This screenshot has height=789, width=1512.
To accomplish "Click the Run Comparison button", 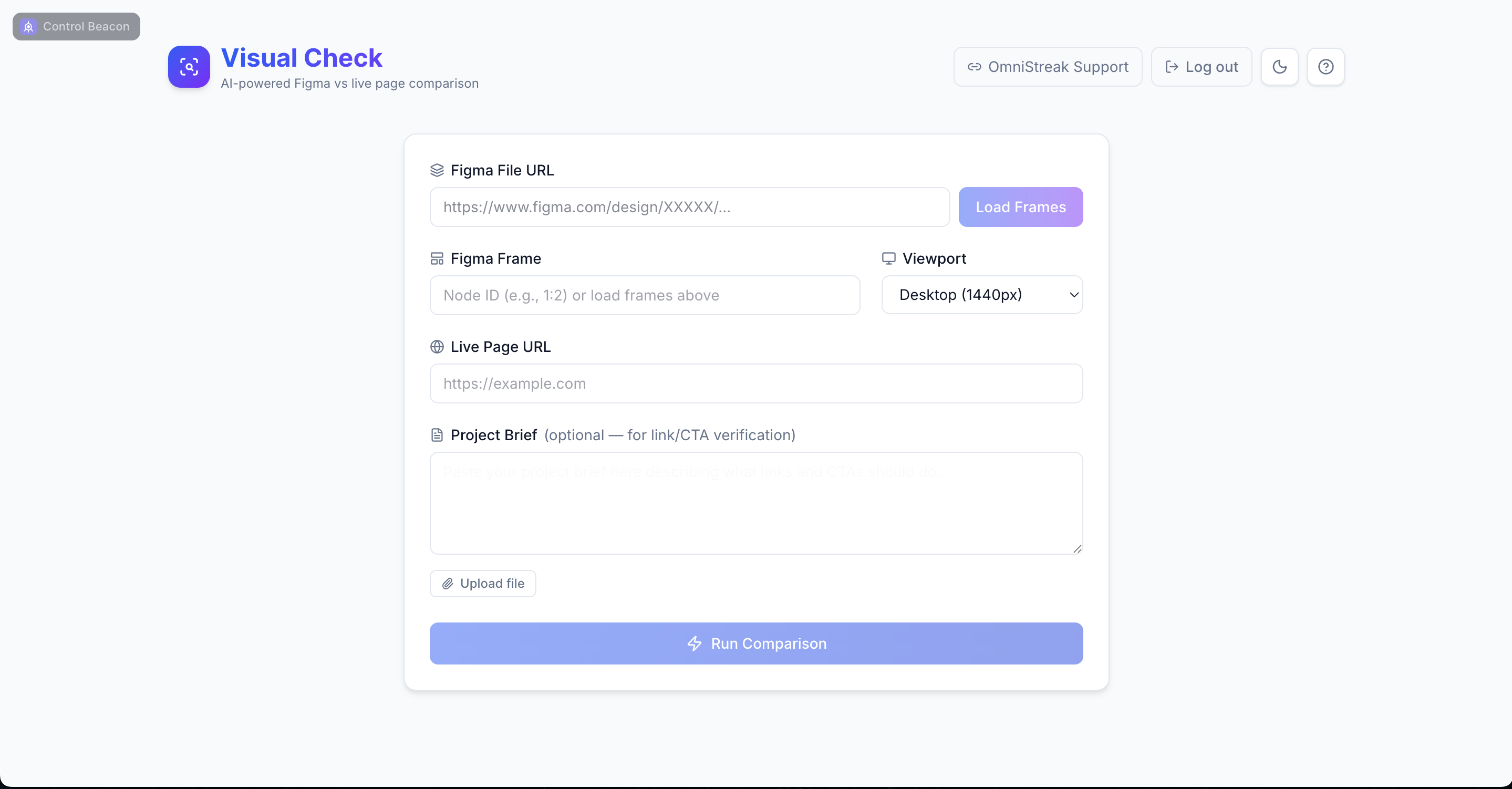I will pyautogui.click(x=756, y=643).
